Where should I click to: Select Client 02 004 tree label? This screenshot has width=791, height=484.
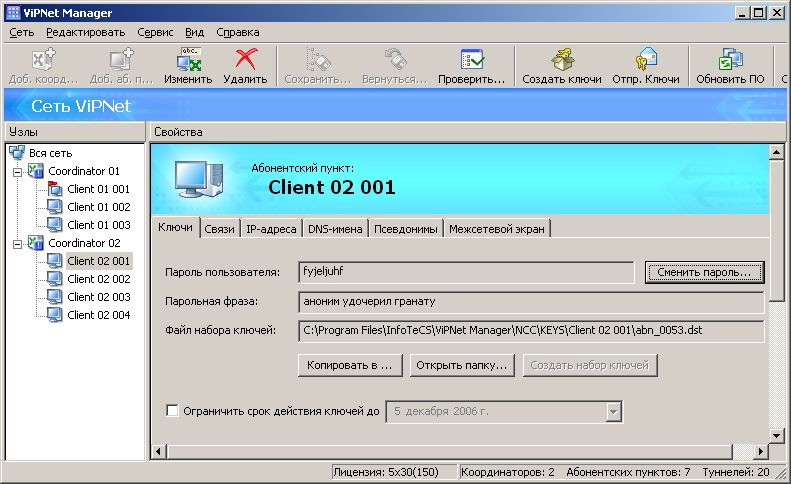99,315
